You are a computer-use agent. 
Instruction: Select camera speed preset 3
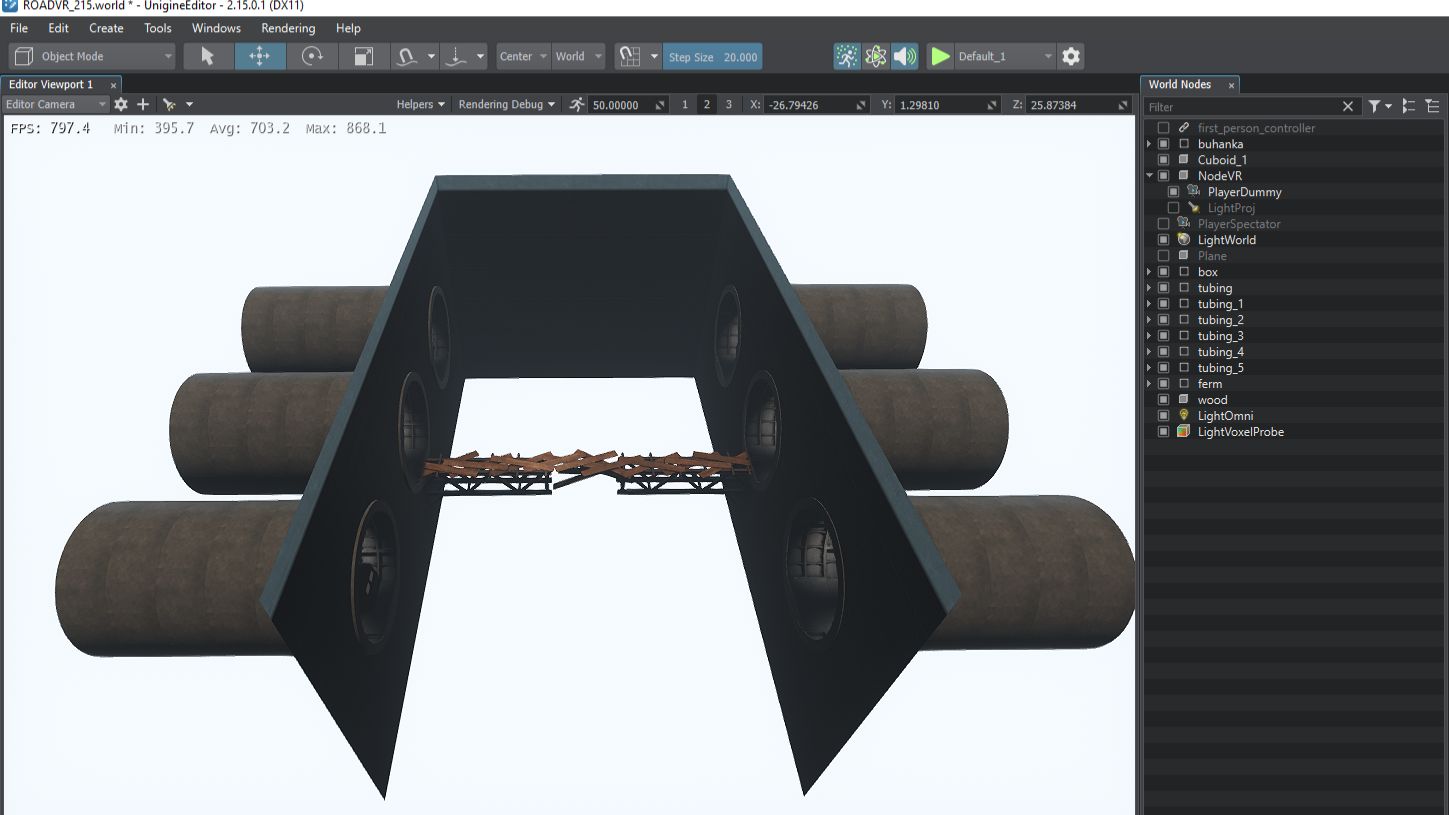(729, 104)
